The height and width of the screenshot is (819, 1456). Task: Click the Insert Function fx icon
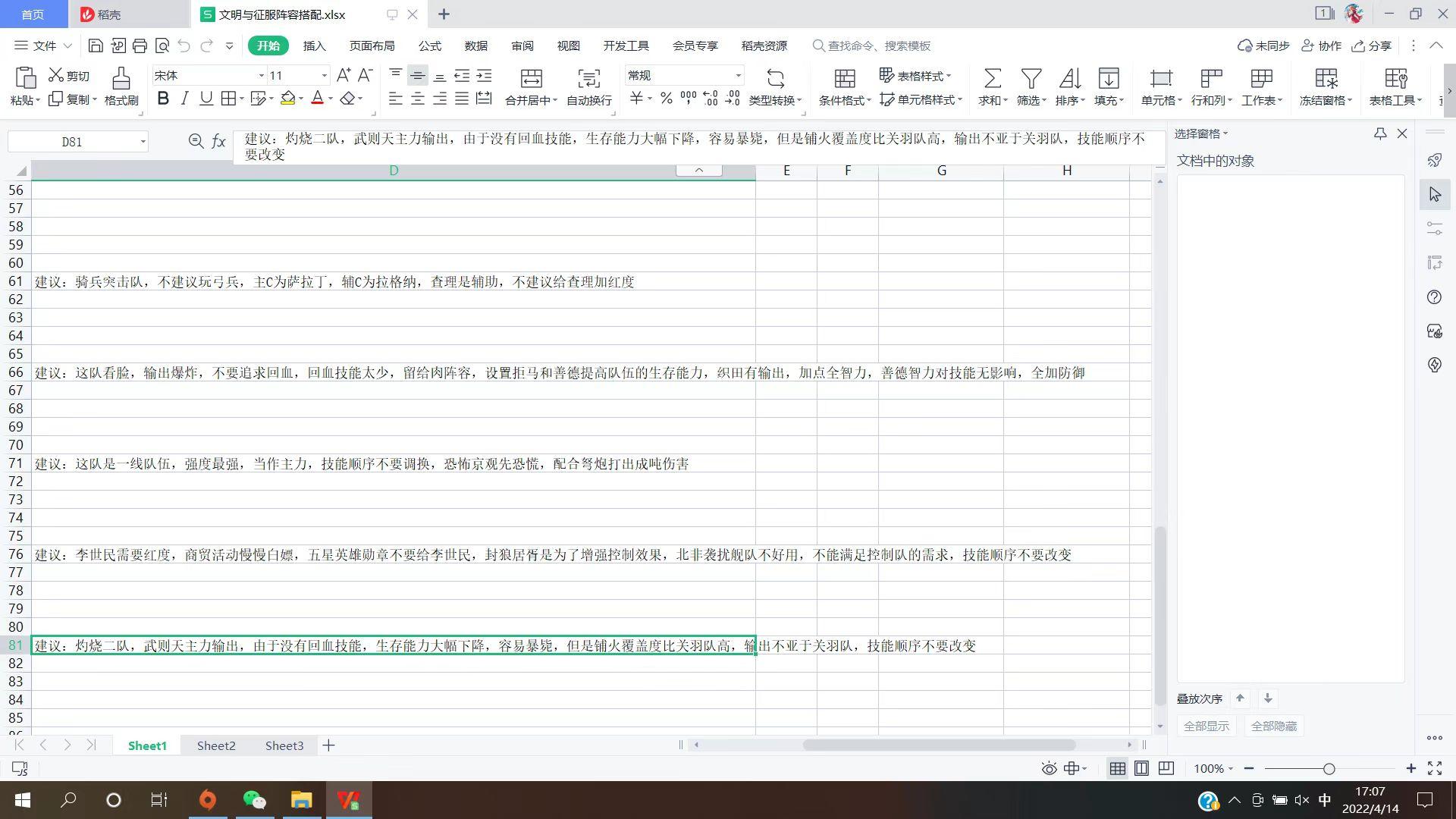(x=218, y=141)
